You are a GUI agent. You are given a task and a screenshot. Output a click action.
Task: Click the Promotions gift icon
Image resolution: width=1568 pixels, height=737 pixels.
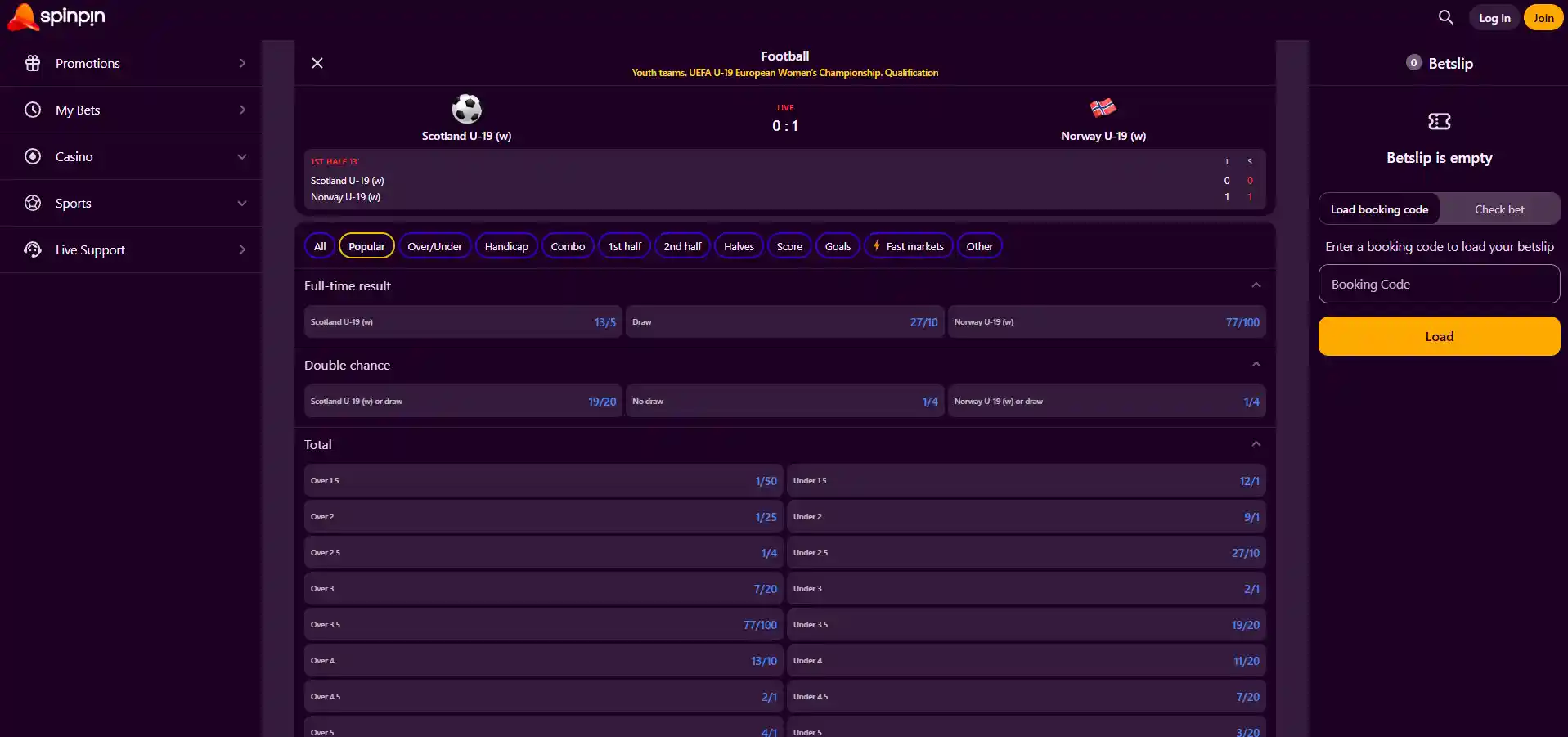pyautogui.click(x=33, y=63)
